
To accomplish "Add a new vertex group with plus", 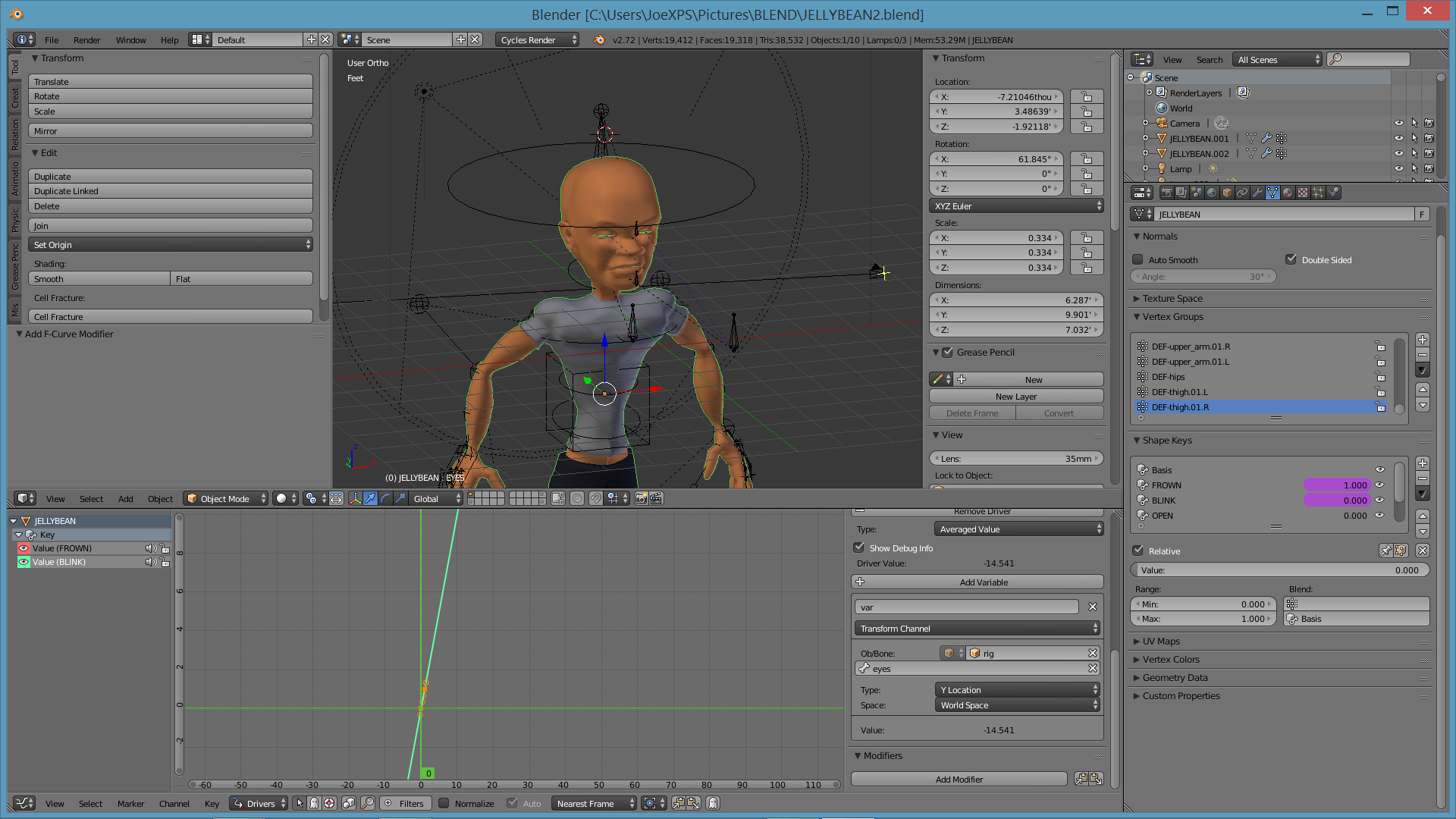I will 1423,340.
